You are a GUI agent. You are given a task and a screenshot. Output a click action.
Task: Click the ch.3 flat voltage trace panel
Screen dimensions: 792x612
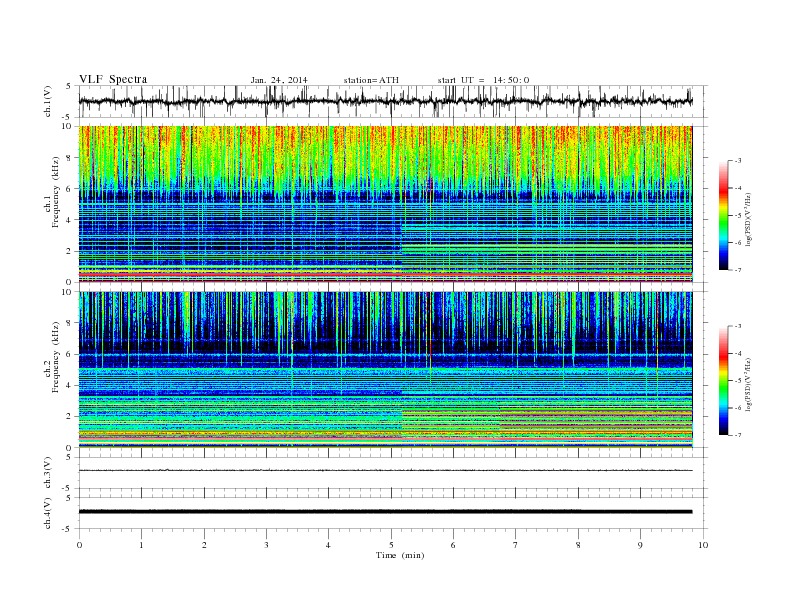[393, 473]
